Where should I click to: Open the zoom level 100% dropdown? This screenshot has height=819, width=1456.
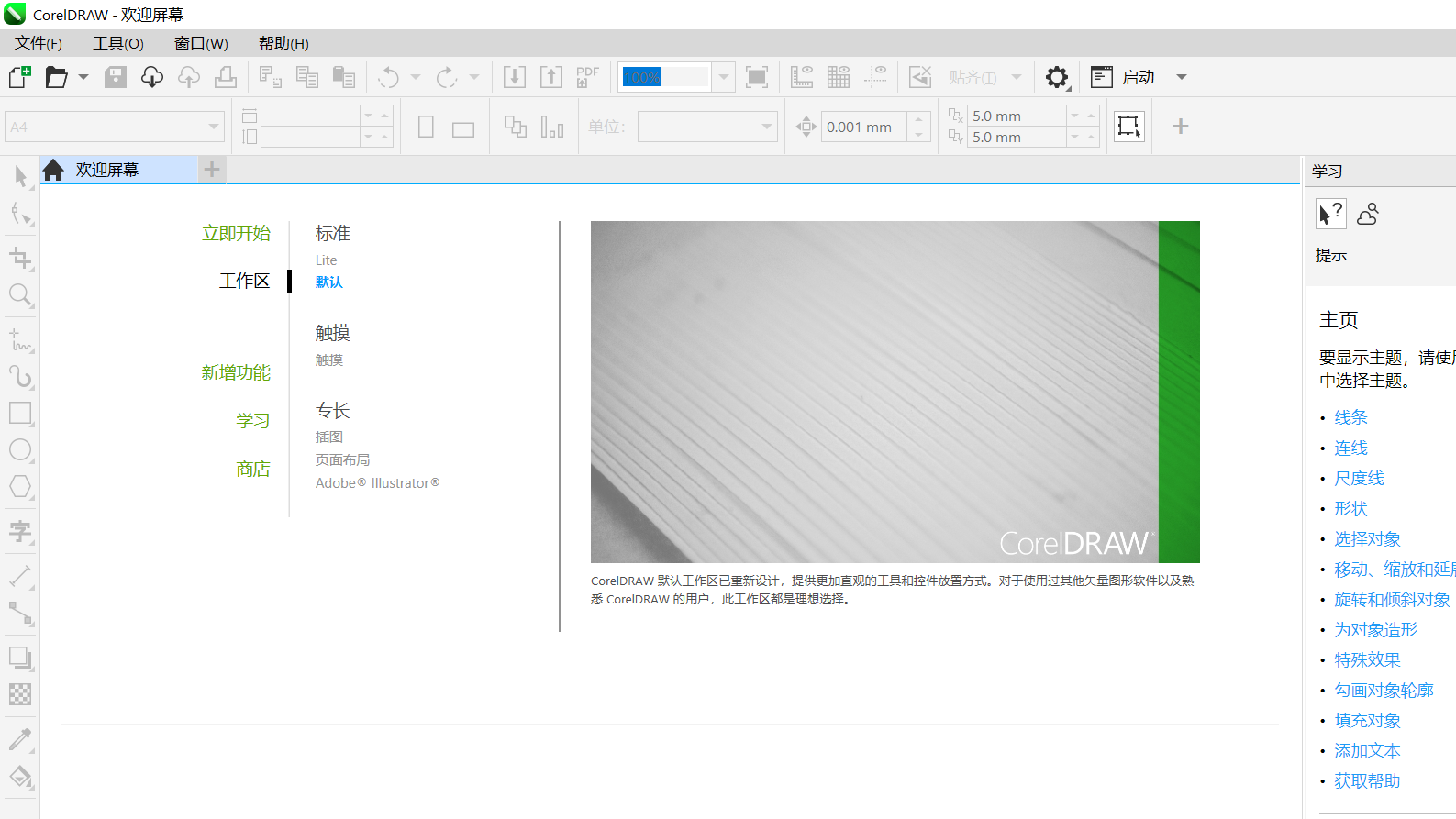click(724, 77)
